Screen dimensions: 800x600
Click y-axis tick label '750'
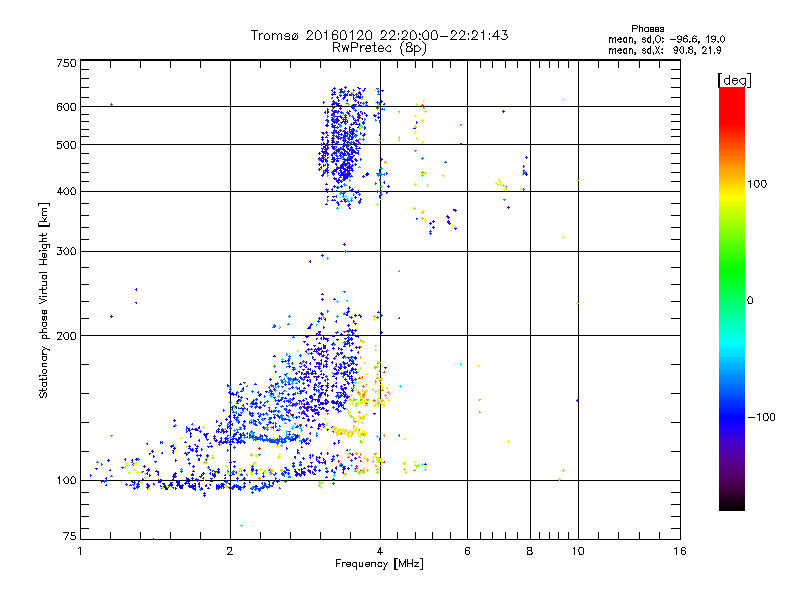pos(66,63)
